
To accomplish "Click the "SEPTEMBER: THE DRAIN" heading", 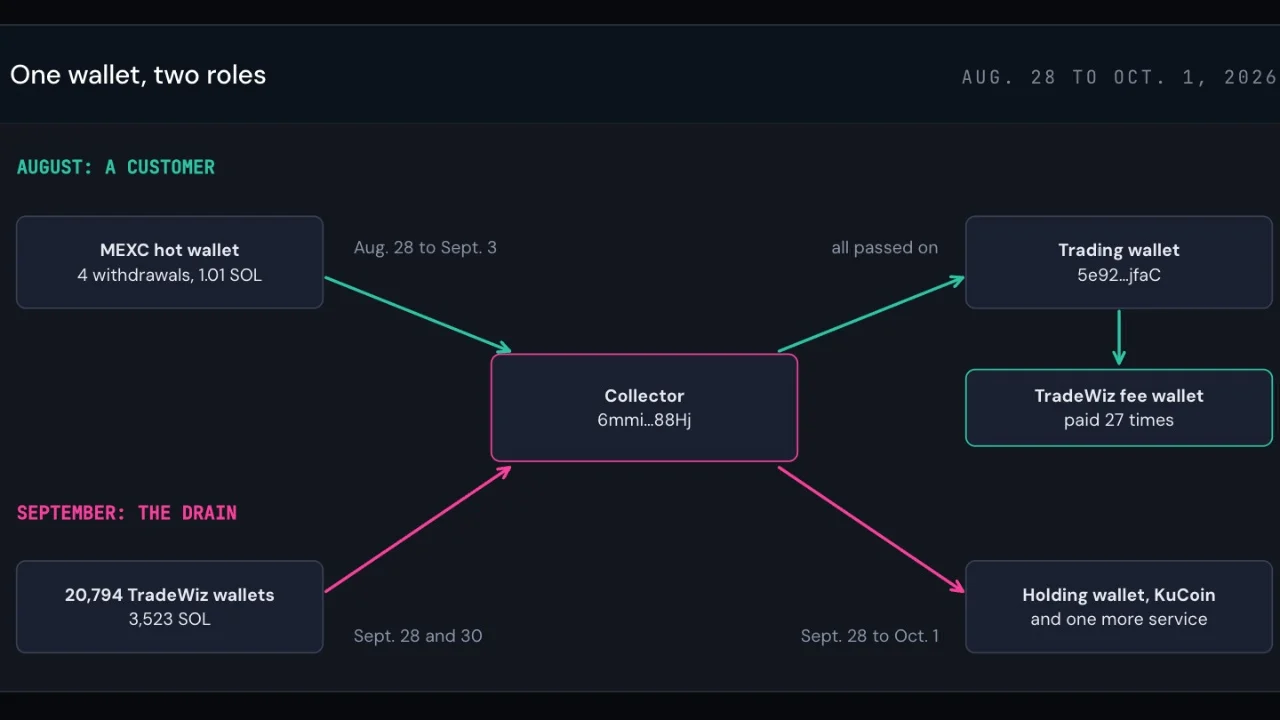I will 127,513.
